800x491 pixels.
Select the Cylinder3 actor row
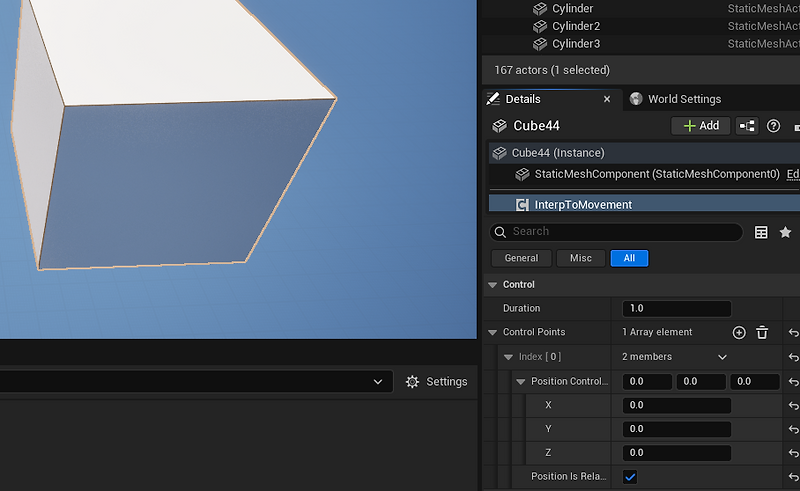(x=641, y=44)
